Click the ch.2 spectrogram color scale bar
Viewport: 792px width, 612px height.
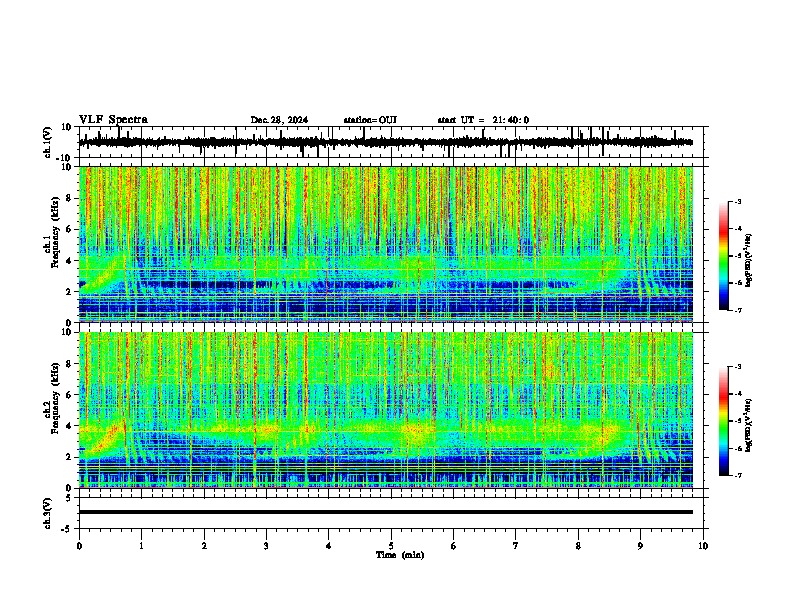pyautogui.click(x=724, y=421)
